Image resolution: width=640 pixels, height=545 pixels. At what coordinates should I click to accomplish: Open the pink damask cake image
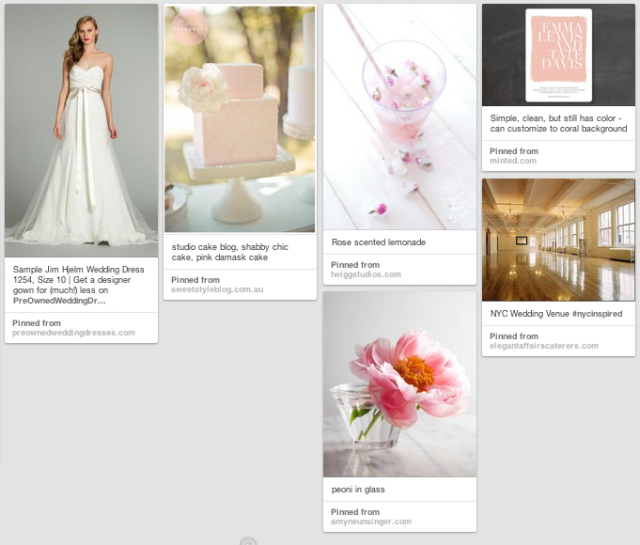coord(240,119)
